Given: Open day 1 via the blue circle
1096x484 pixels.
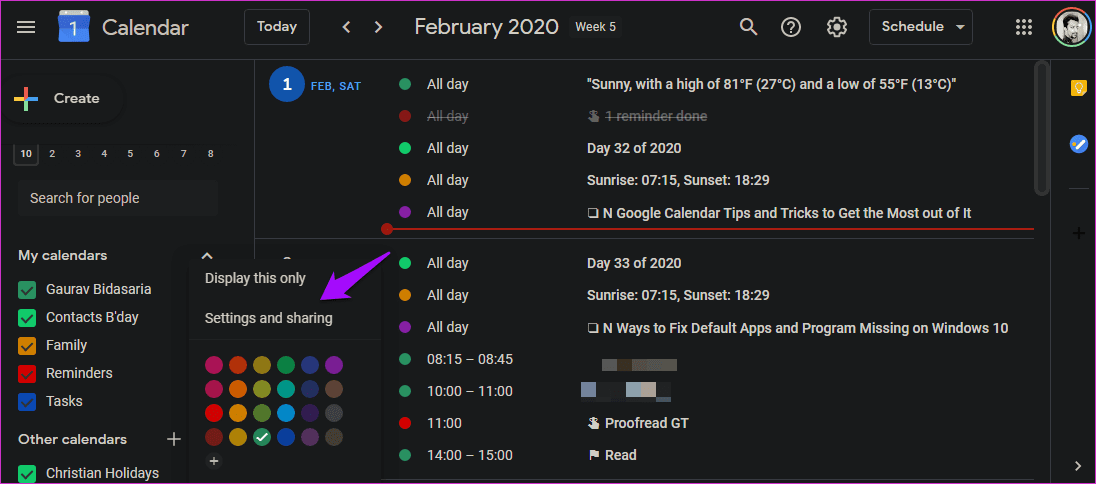Looking at the screenshot, I should coord(287,85).
